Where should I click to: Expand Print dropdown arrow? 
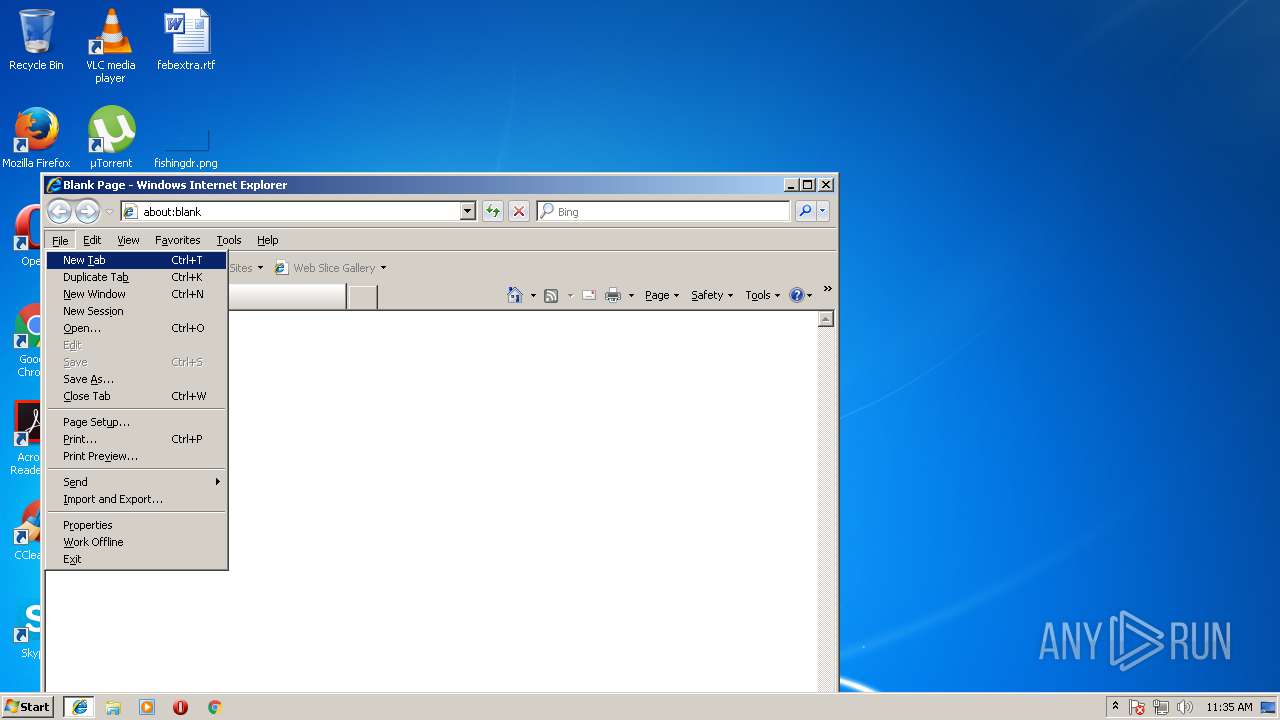631,295
